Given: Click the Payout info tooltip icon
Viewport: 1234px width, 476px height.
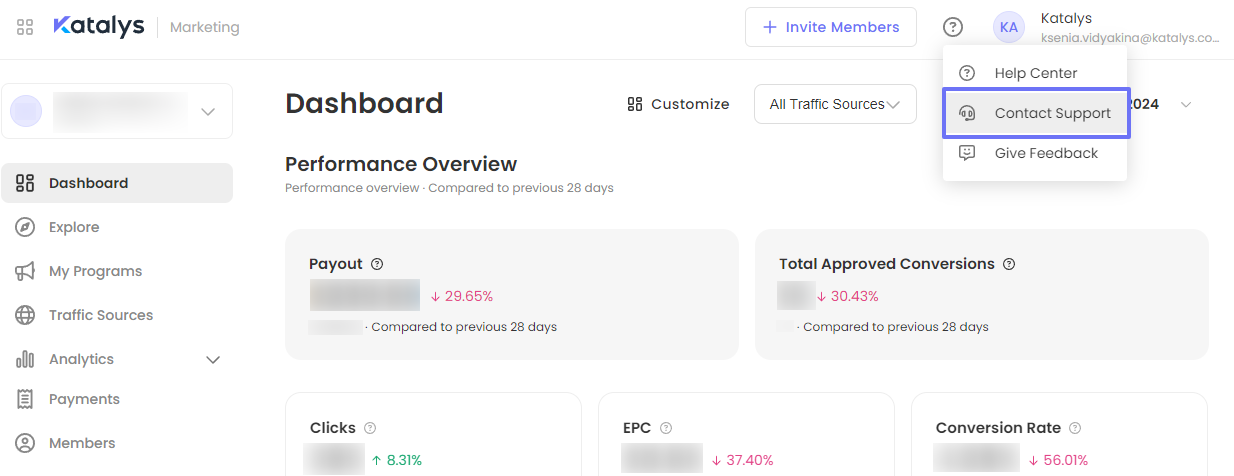Looking at the screenshot, I should click(377, 264).
